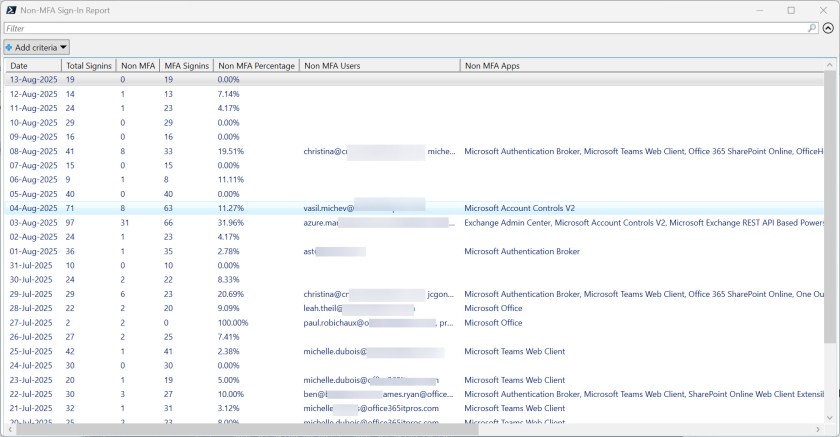Viewport: 840px width, 437px height.
Task: Select the 01-Aug-2025 date cell
Action: tap(33, 251)
